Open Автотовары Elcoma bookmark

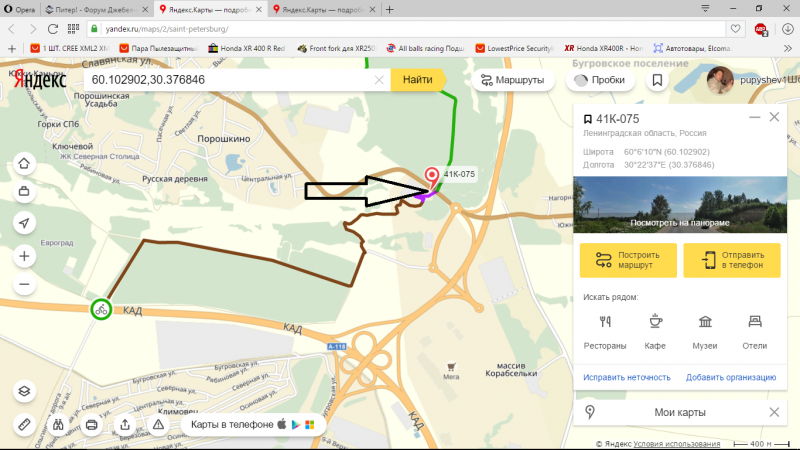tap(692, 48)
